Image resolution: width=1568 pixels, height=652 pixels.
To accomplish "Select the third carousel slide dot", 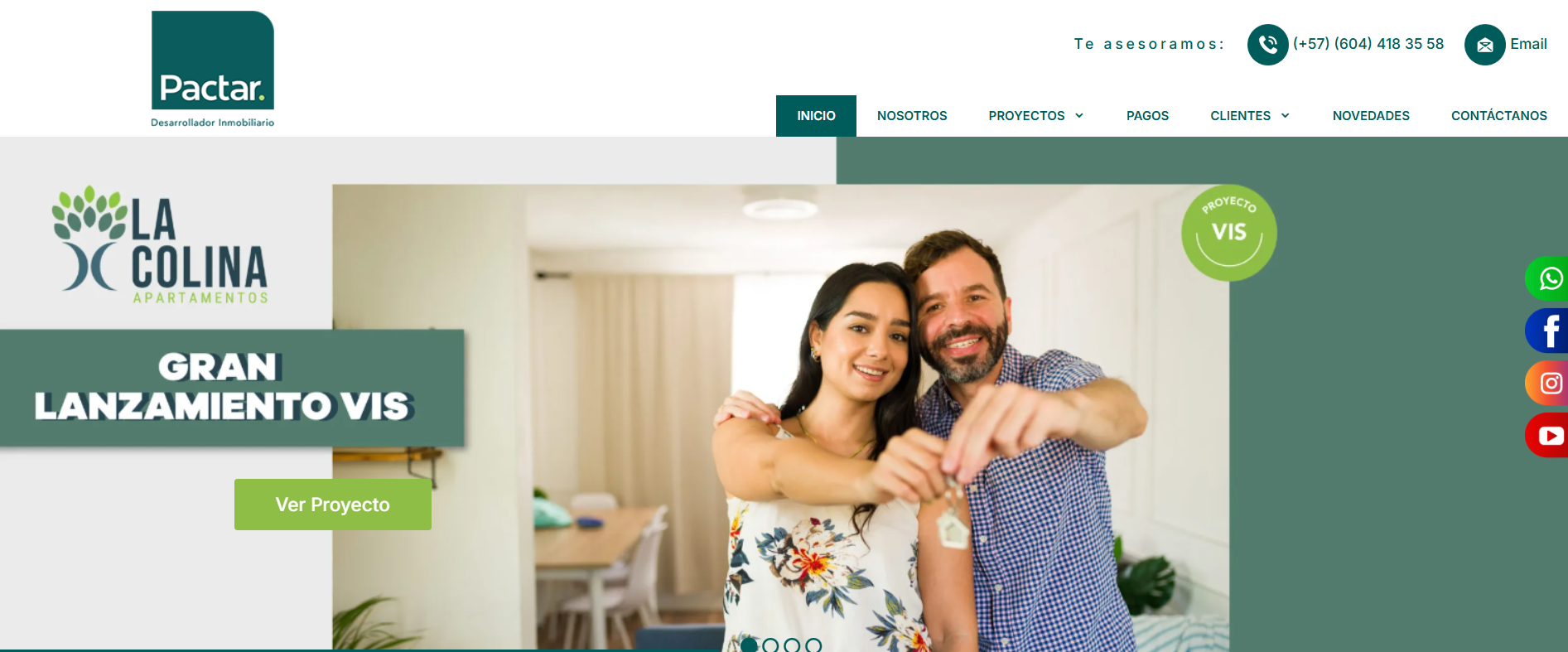I will pyautogui.click(x=792, y=645).
